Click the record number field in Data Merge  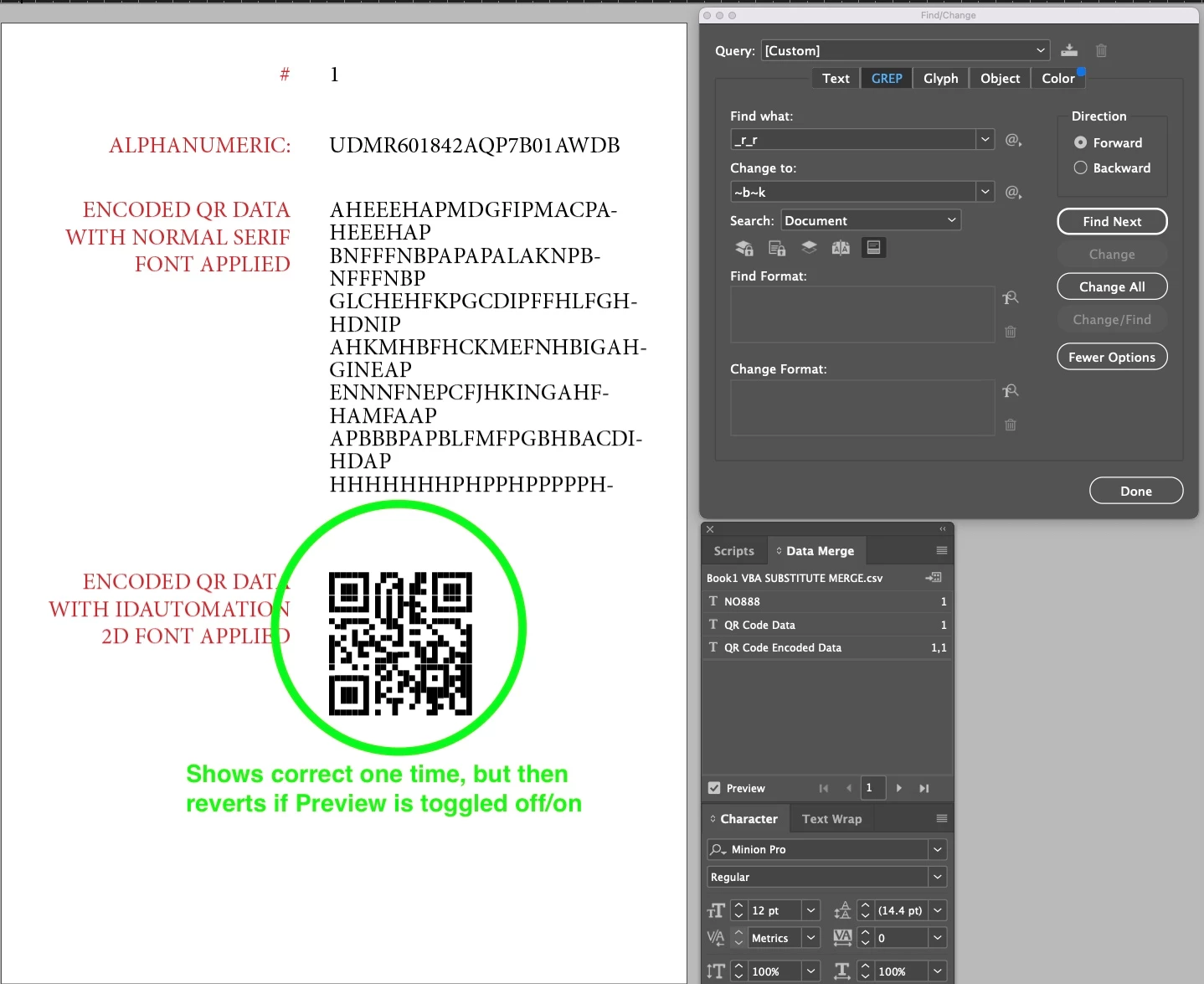pyautogui.click(x=873, y=788)
